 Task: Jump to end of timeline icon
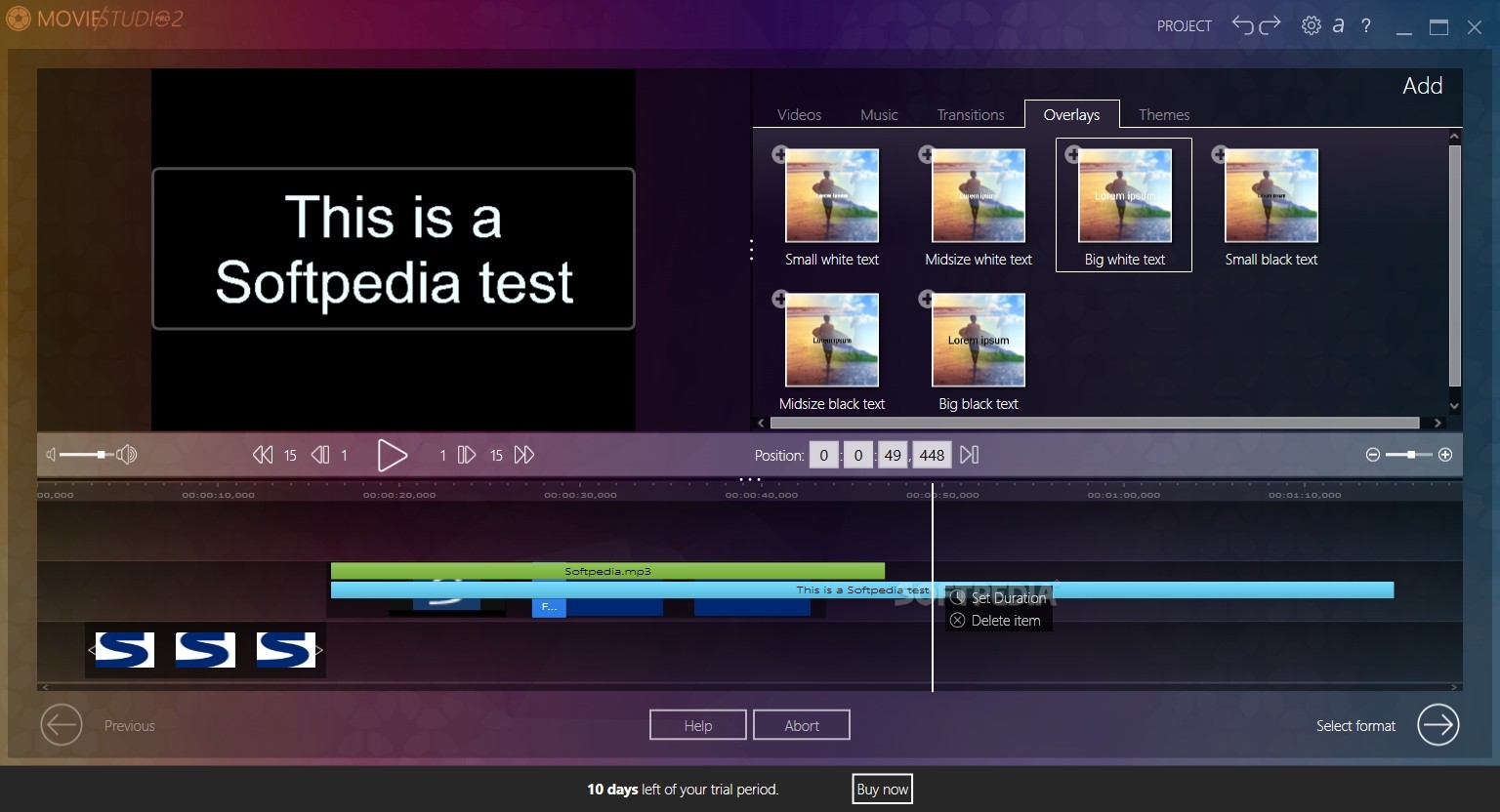tap(969, 455)
